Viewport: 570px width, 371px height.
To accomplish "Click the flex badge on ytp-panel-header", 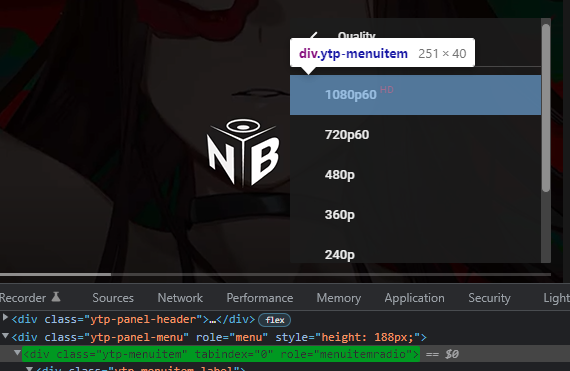I will pyautogui.click(x=274, y=320).
